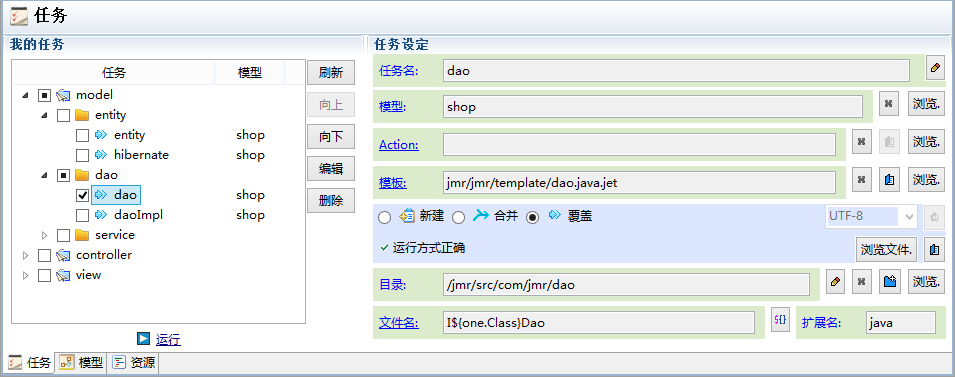
Task: Open the template file icon in the 模板 row
Action: tap(889, 180)
